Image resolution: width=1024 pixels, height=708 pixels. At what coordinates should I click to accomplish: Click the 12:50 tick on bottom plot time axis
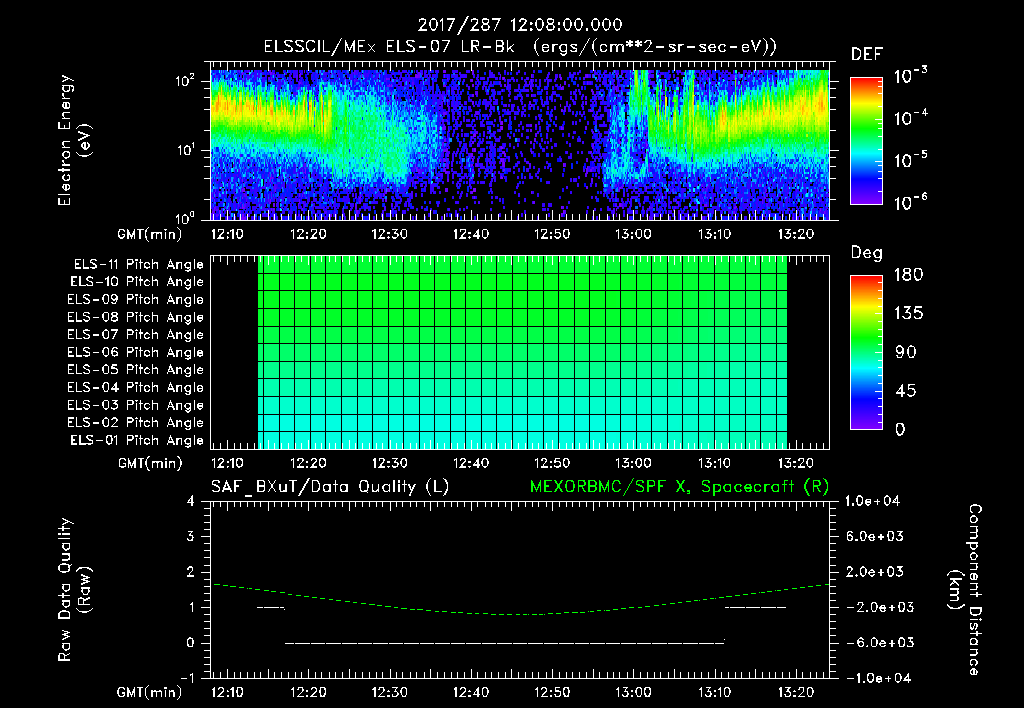pos(552,692)
